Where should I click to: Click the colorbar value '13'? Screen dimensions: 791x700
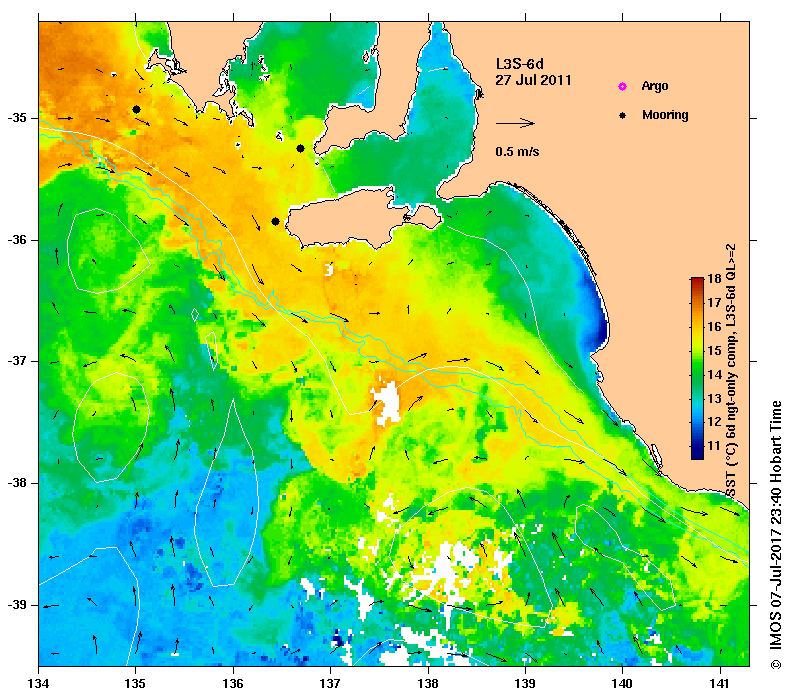(x=714, y=398)
